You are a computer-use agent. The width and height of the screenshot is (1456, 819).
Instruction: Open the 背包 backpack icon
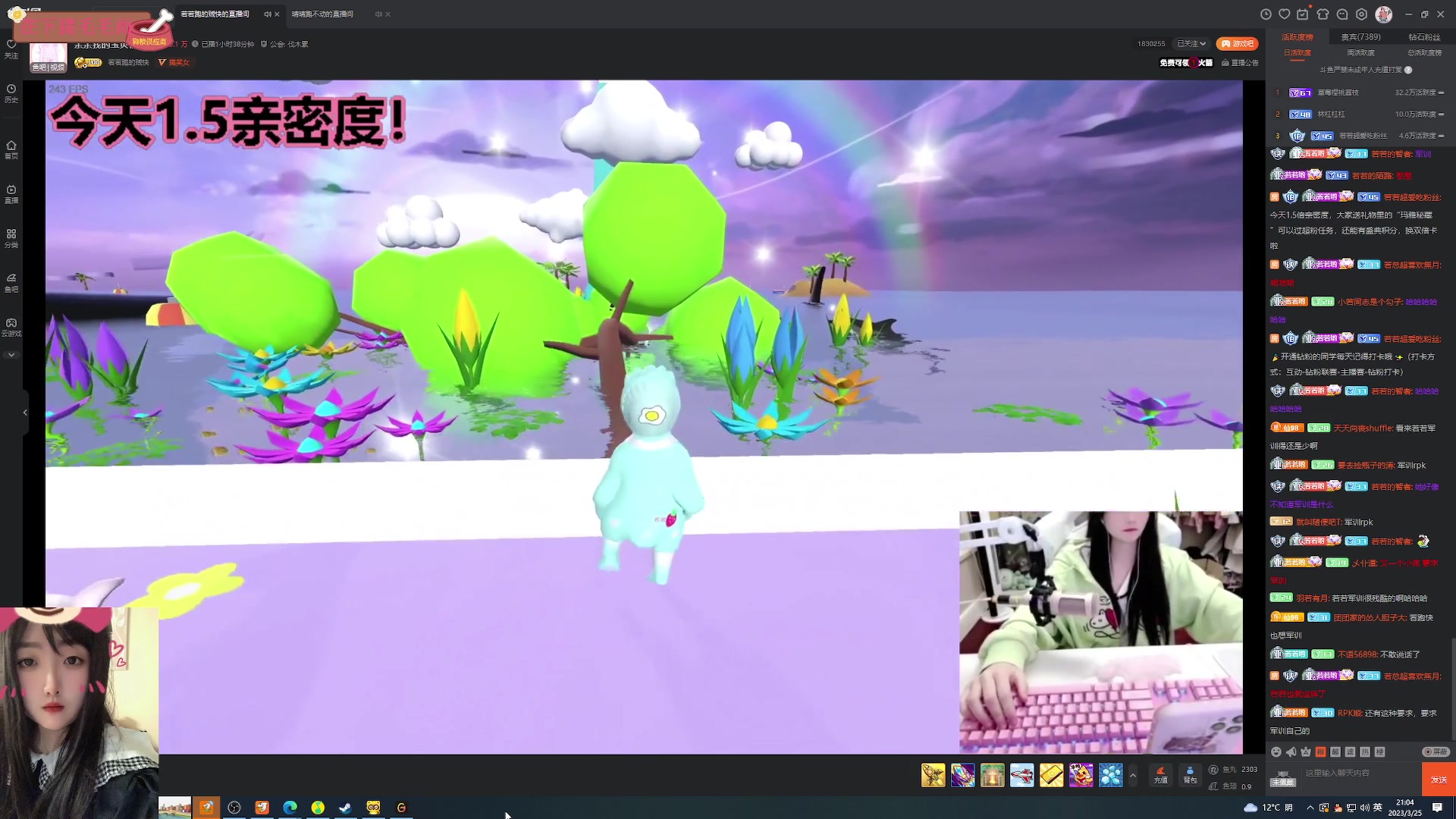click(x=1190, y=774)
